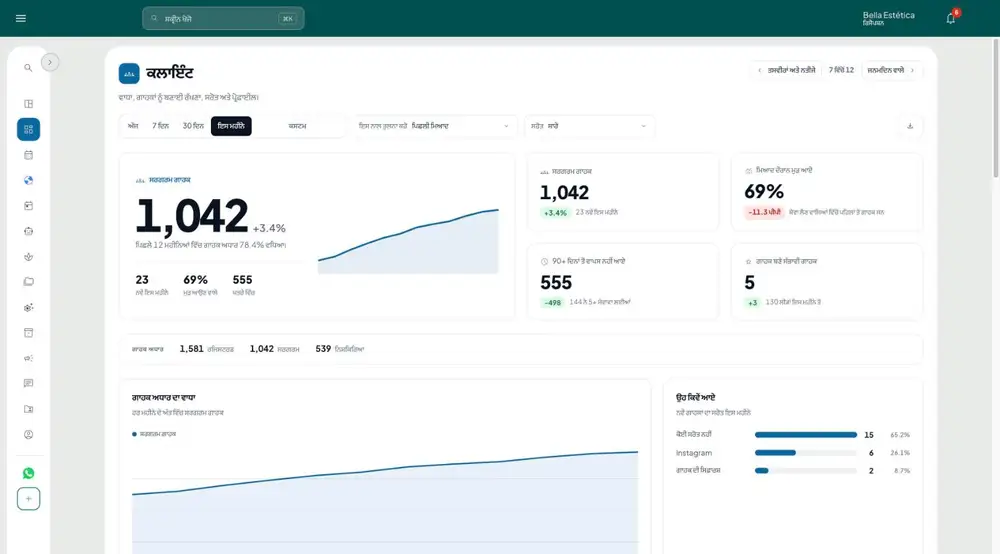1000x554 pixels.
Task: Open the source filter dropdown
Action: tap(589, 126)
